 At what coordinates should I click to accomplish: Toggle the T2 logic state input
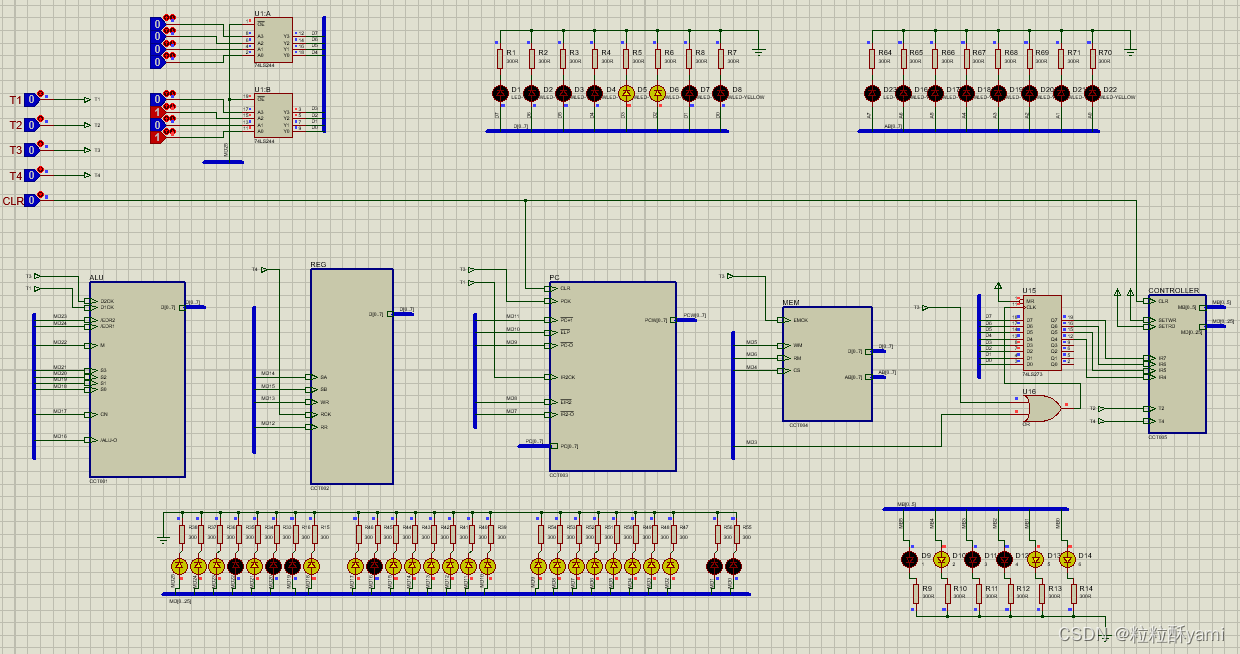pyautogui.click(x=32, y=125)
